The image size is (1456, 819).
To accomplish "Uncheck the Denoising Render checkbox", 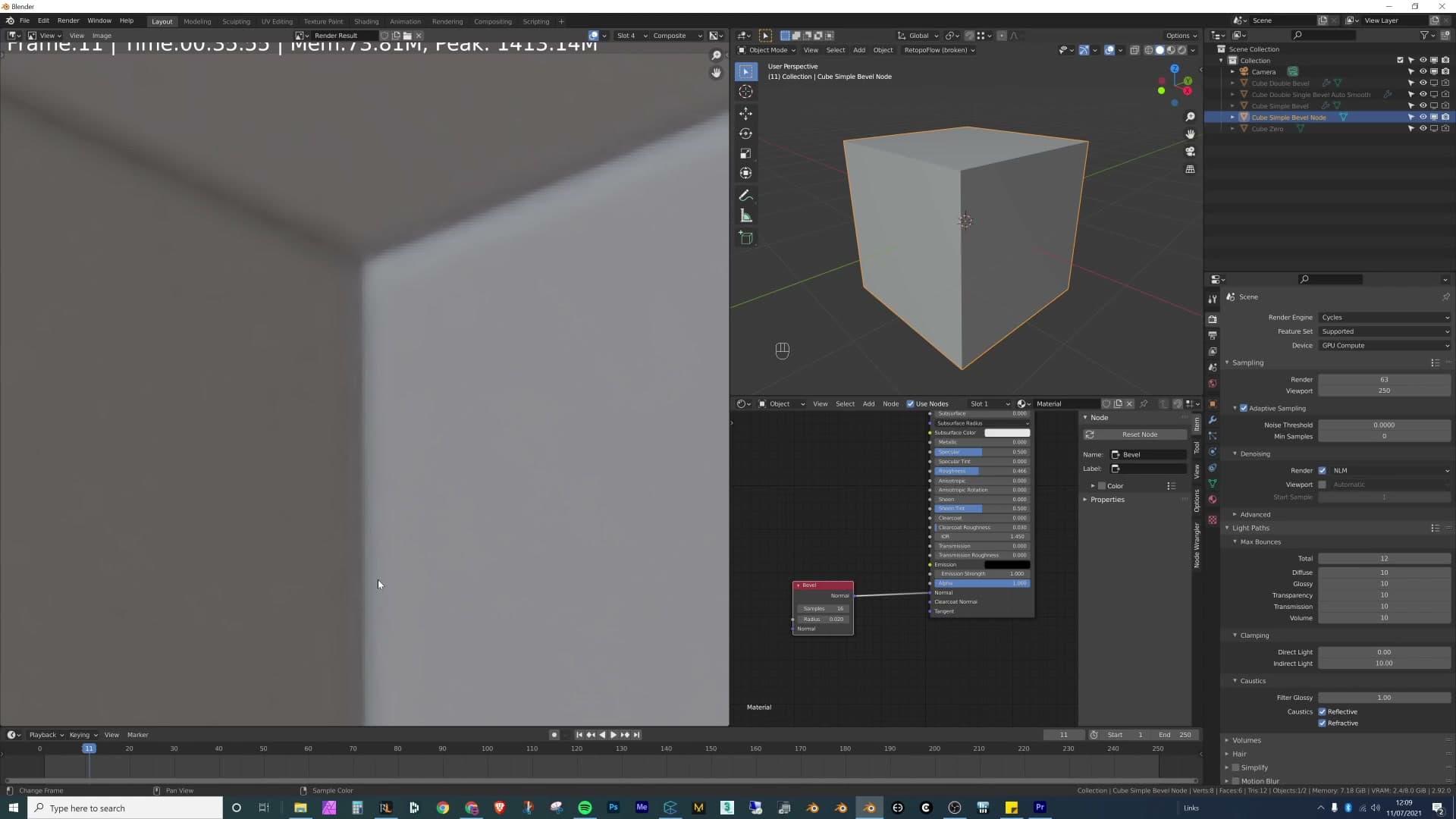I will point(1323,471).
